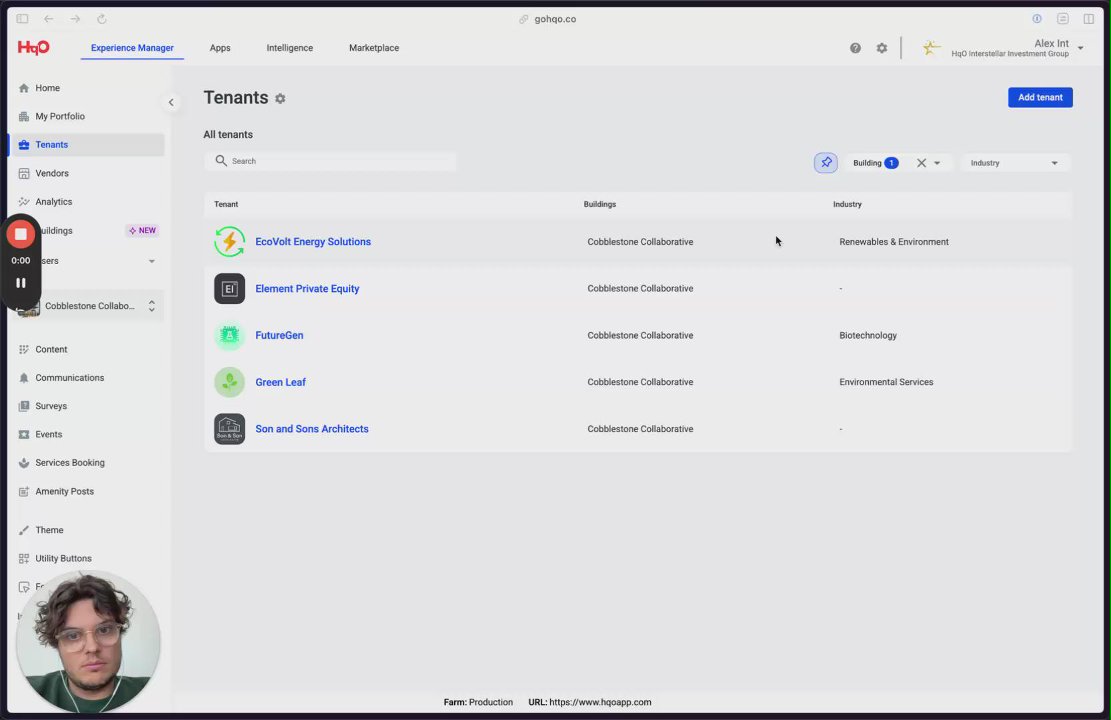Open the FutureGen tenant link
This screenshot has height=720, width=1111.
[x=279, y=335]
